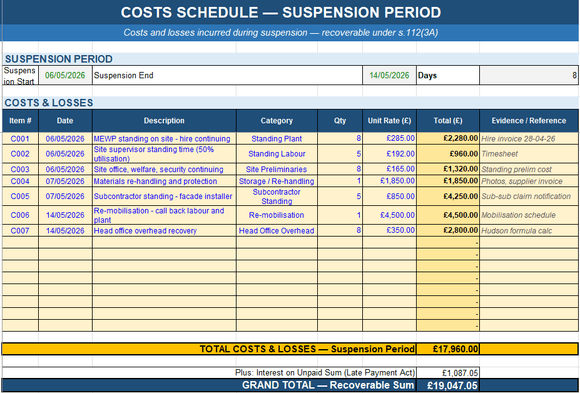Screen dimensions: 580x393
Task: Select Mobilisation schedule reference
Action: (x=529, y=215)
